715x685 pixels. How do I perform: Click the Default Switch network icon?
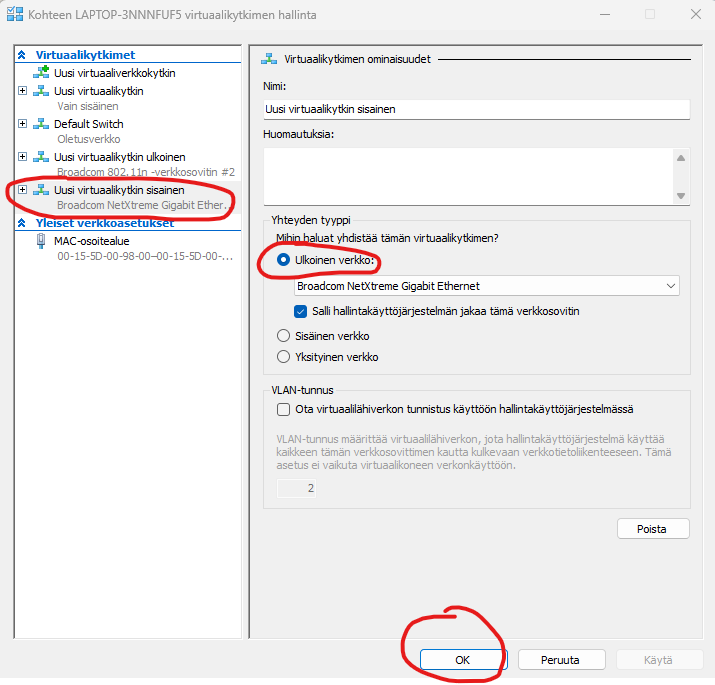pos(41,124)
